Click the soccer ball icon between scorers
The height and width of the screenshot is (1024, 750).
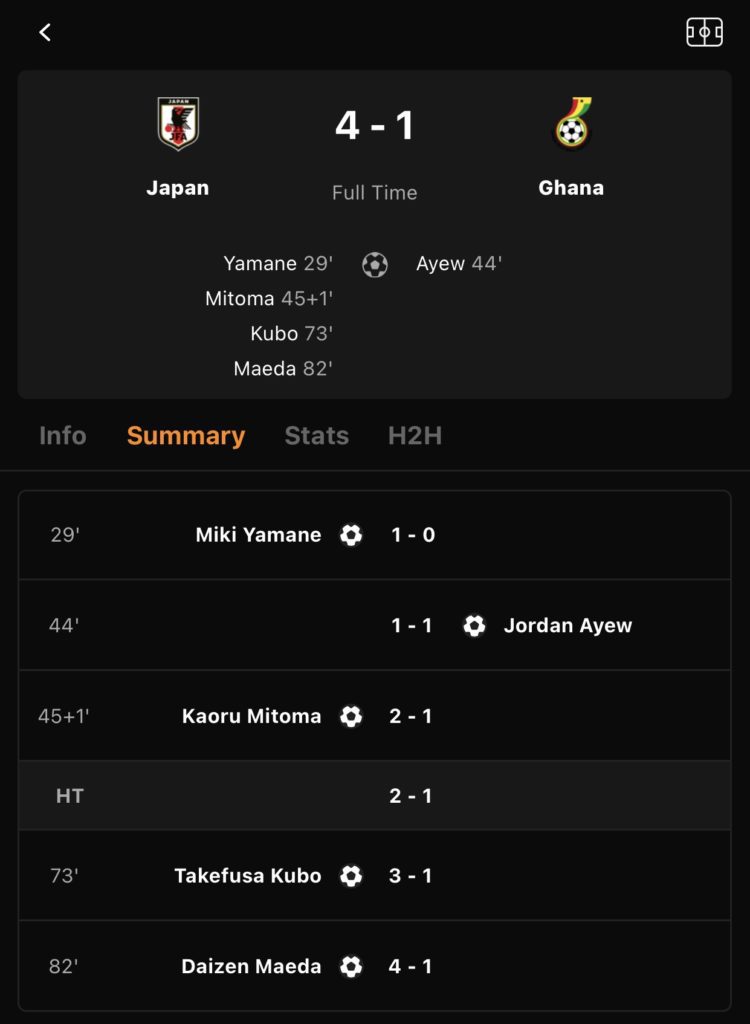pos(375,264)
